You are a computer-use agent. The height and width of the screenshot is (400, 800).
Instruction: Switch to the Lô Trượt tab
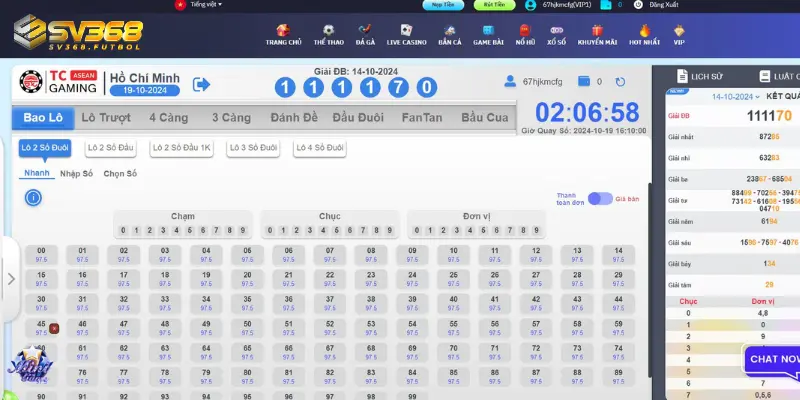pos(106,118)
